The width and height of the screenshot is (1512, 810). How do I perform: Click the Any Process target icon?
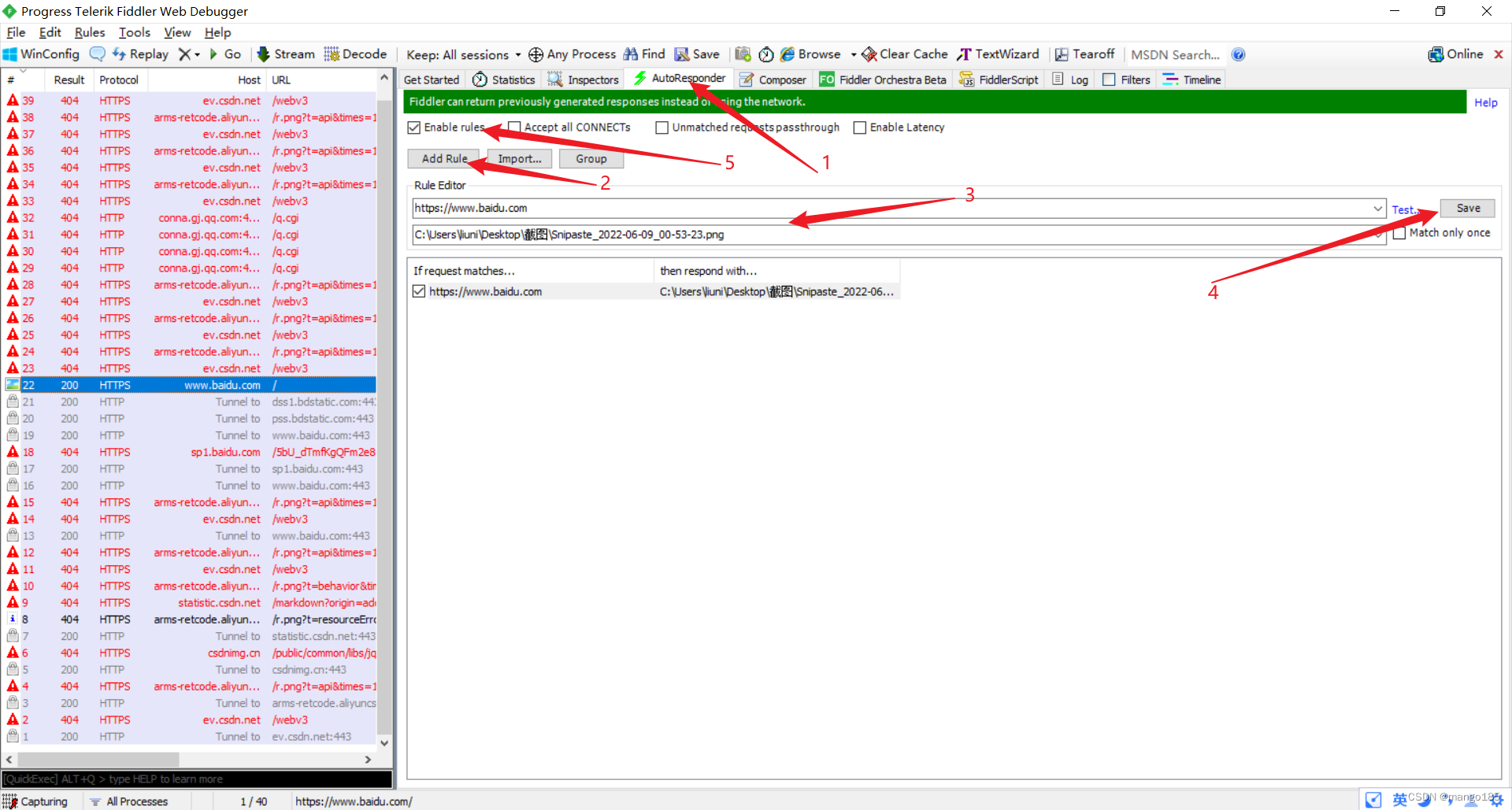(x=535, y=54)
